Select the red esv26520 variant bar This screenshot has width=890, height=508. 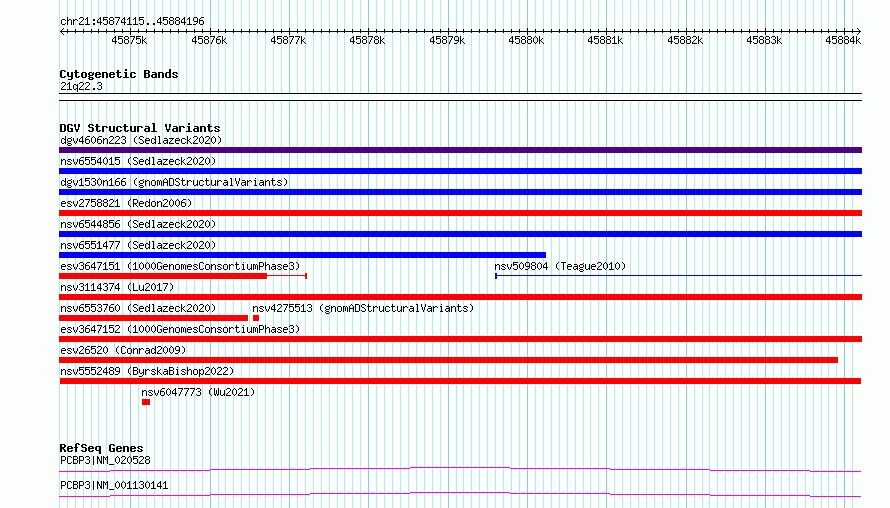(x=448, y=360)
